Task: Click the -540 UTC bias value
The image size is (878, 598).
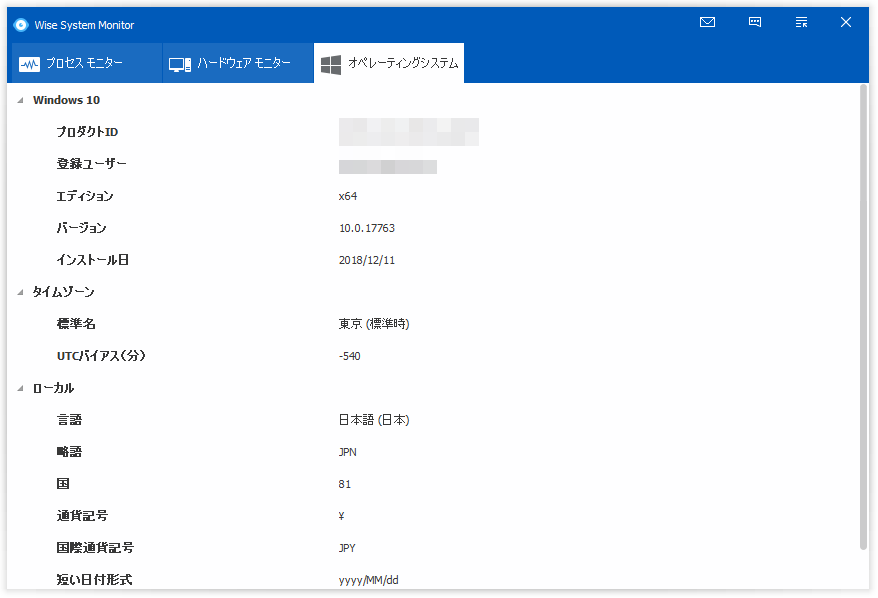Action: click(x=349, y=356)
